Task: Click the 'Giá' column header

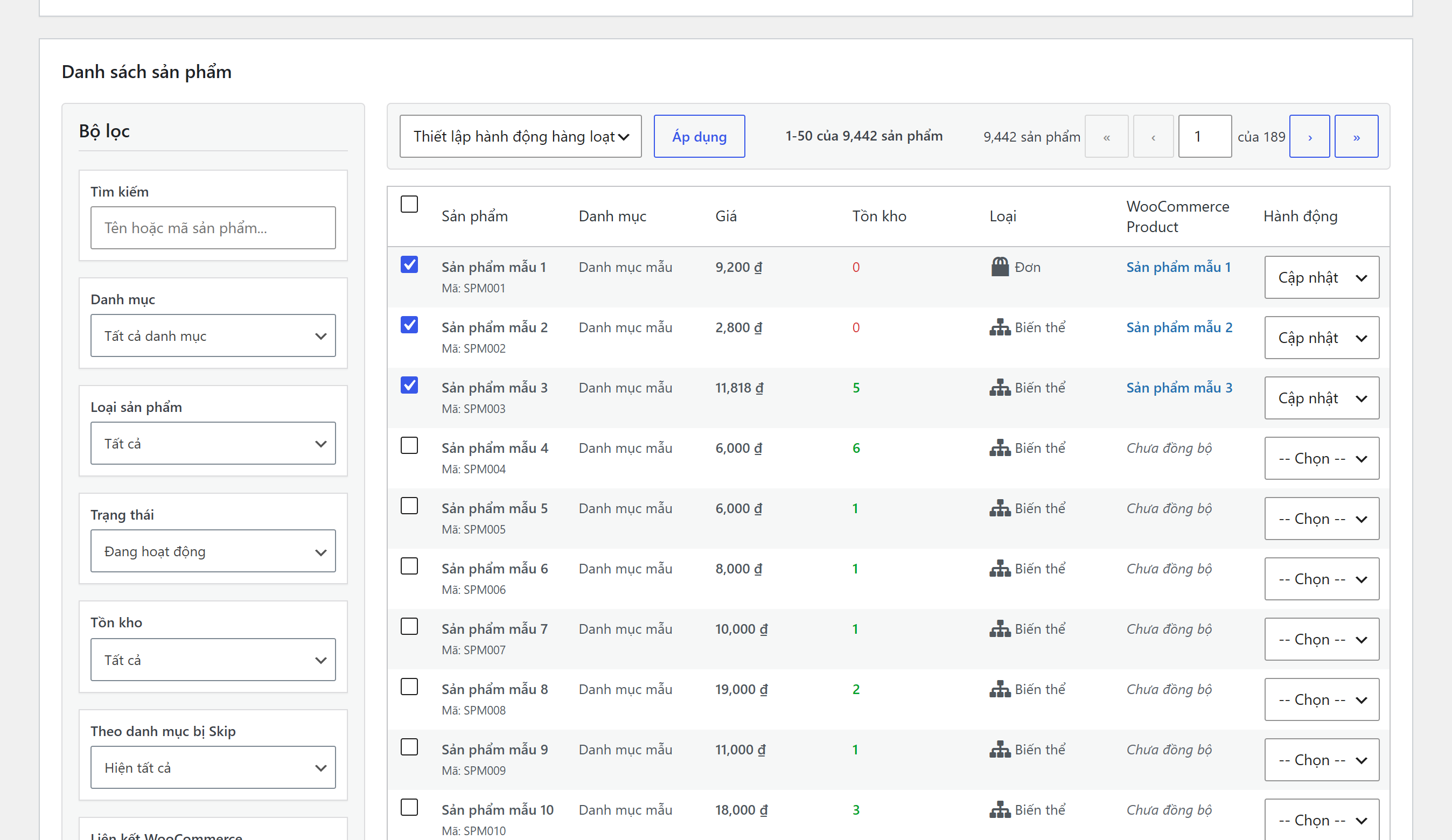Action: 726,216
